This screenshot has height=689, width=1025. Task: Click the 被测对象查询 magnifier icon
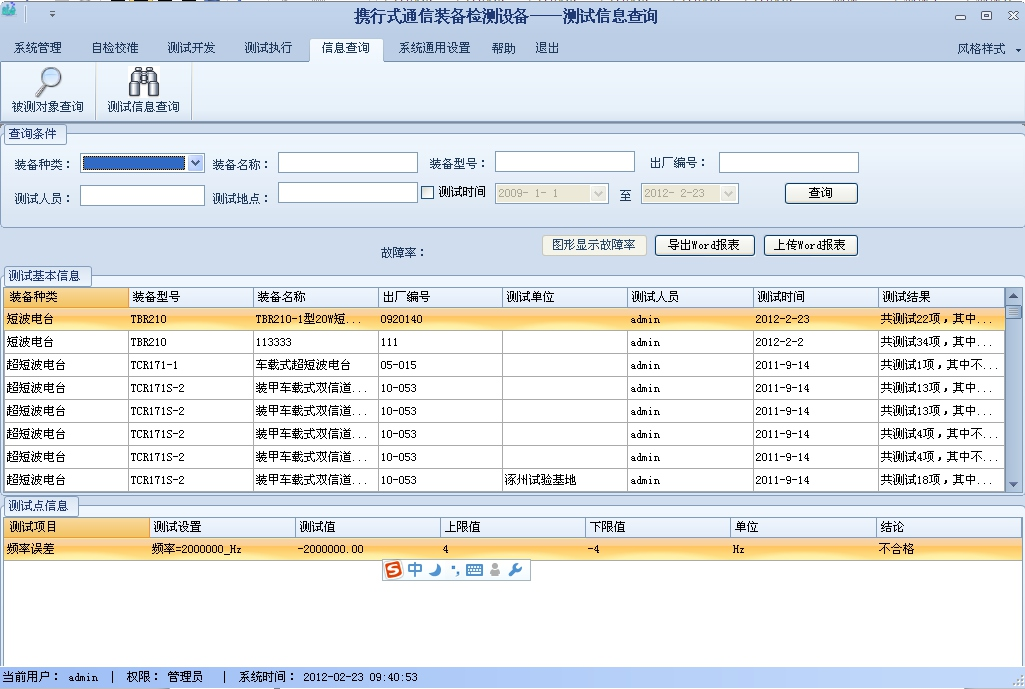[x=47, y=83]
